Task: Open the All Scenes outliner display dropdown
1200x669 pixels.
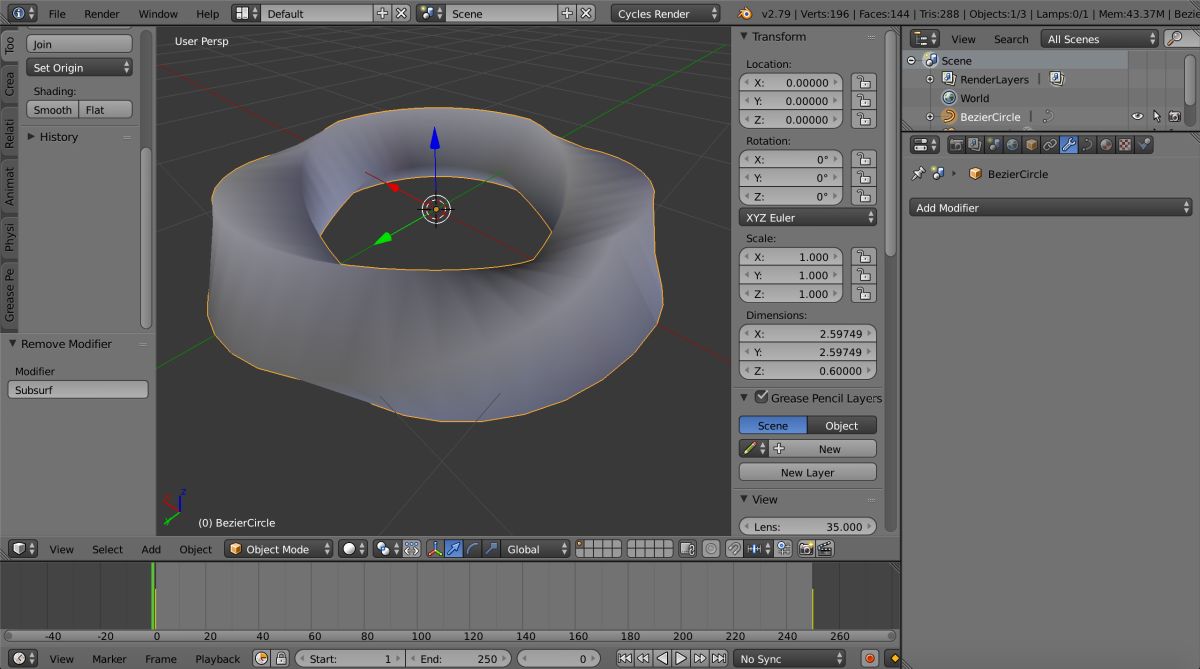Action: (1099, 38)
